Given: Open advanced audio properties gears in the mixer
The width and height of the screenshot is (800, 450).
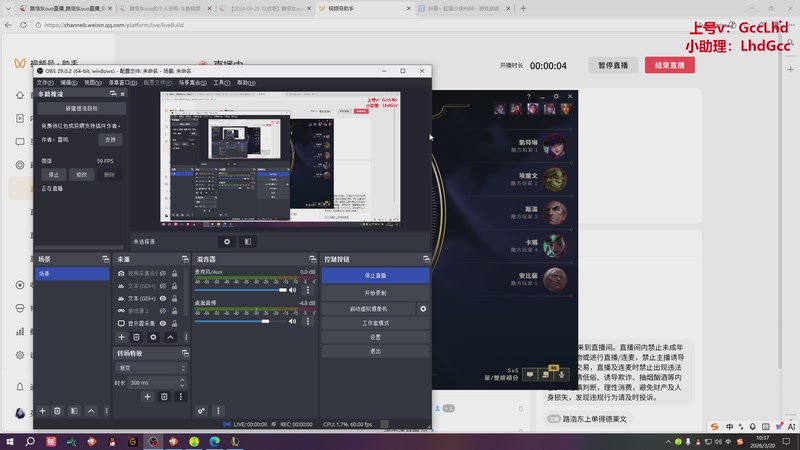Looking at the screenshot, I should tap(201, 411).
